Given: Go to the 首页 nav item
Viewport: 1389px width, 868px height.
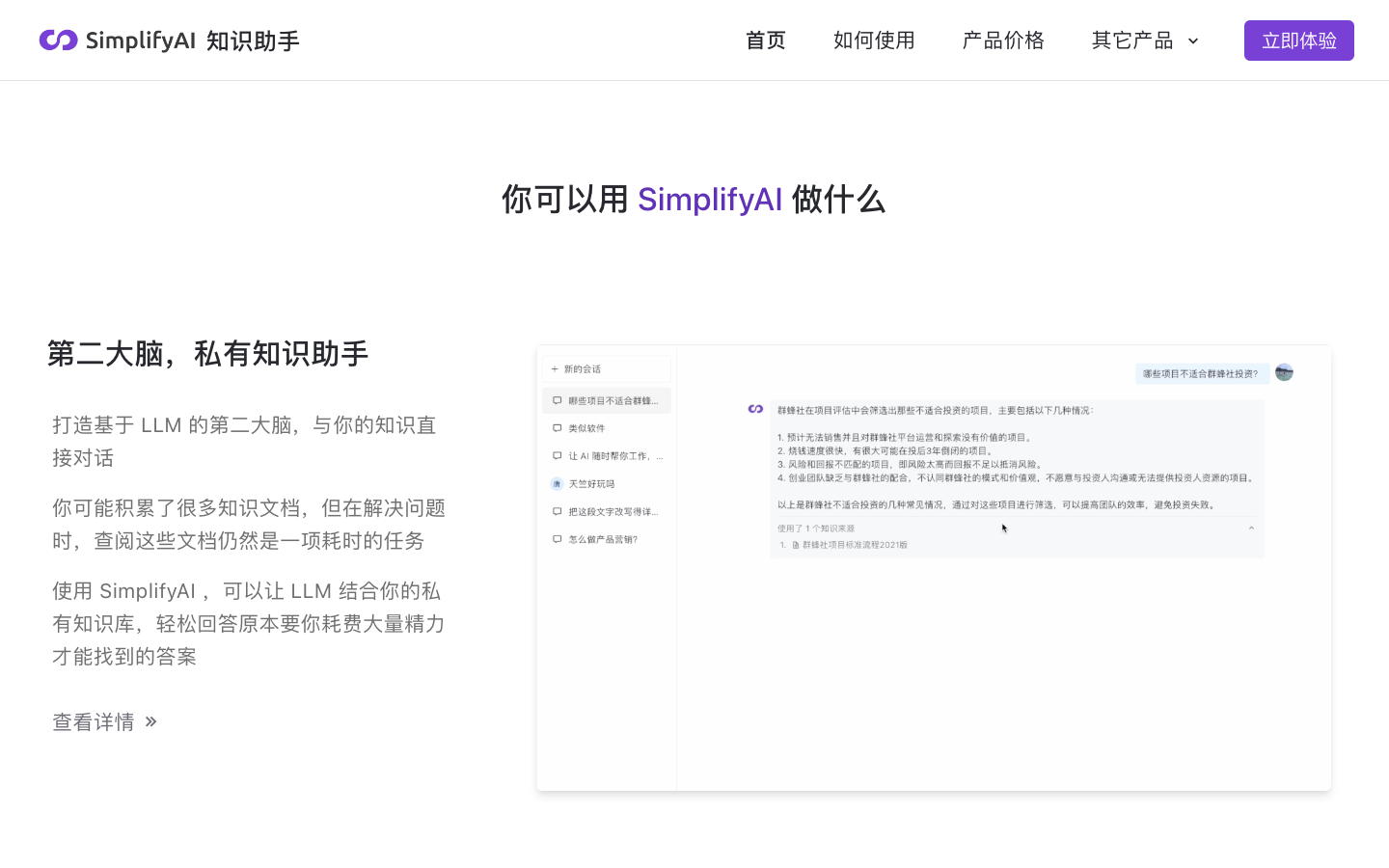Looking at the screenshot, I should click(x=766, y=41).
